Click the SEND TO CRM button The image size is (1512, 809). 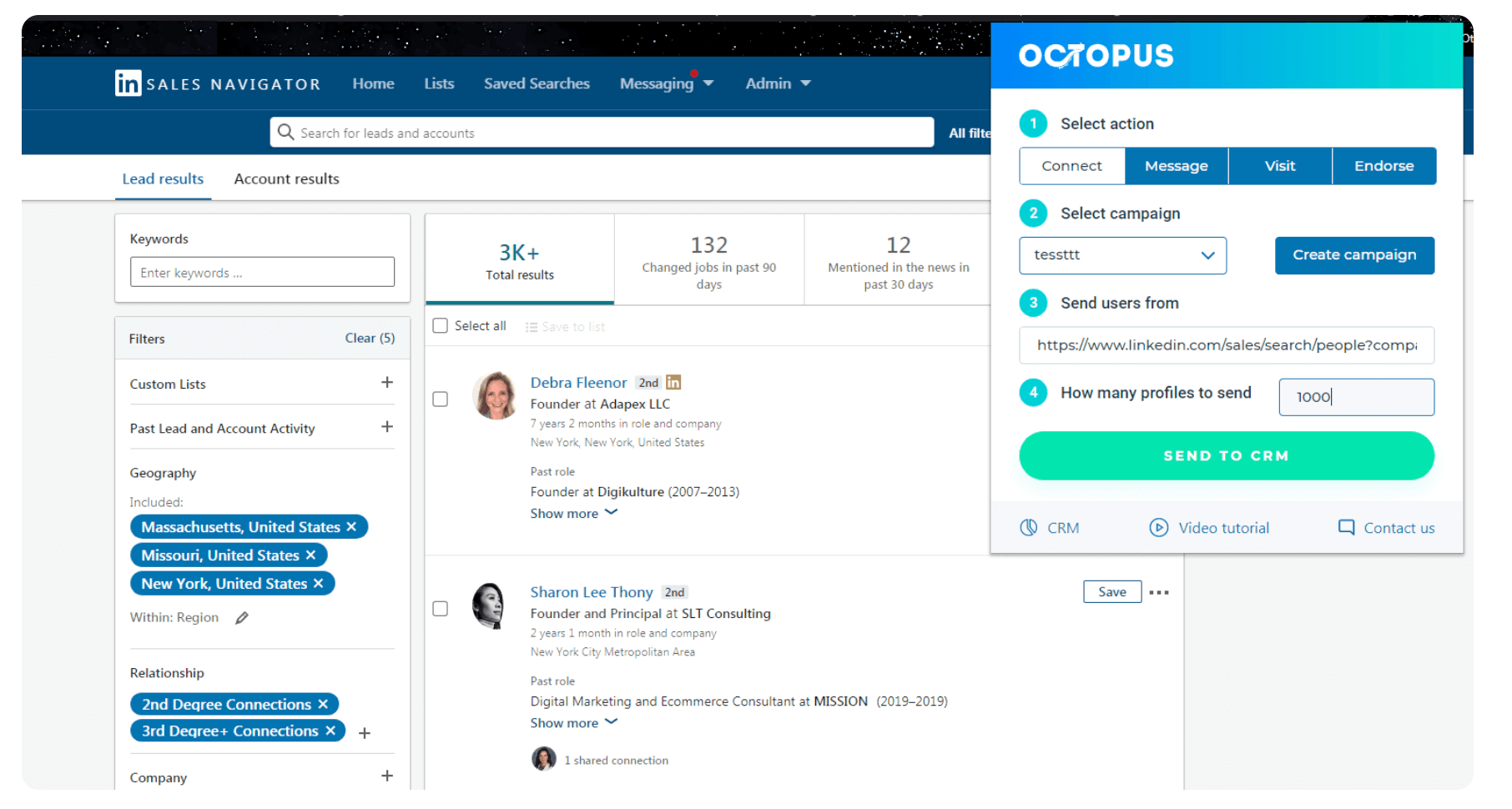[x=1227, y=455]
